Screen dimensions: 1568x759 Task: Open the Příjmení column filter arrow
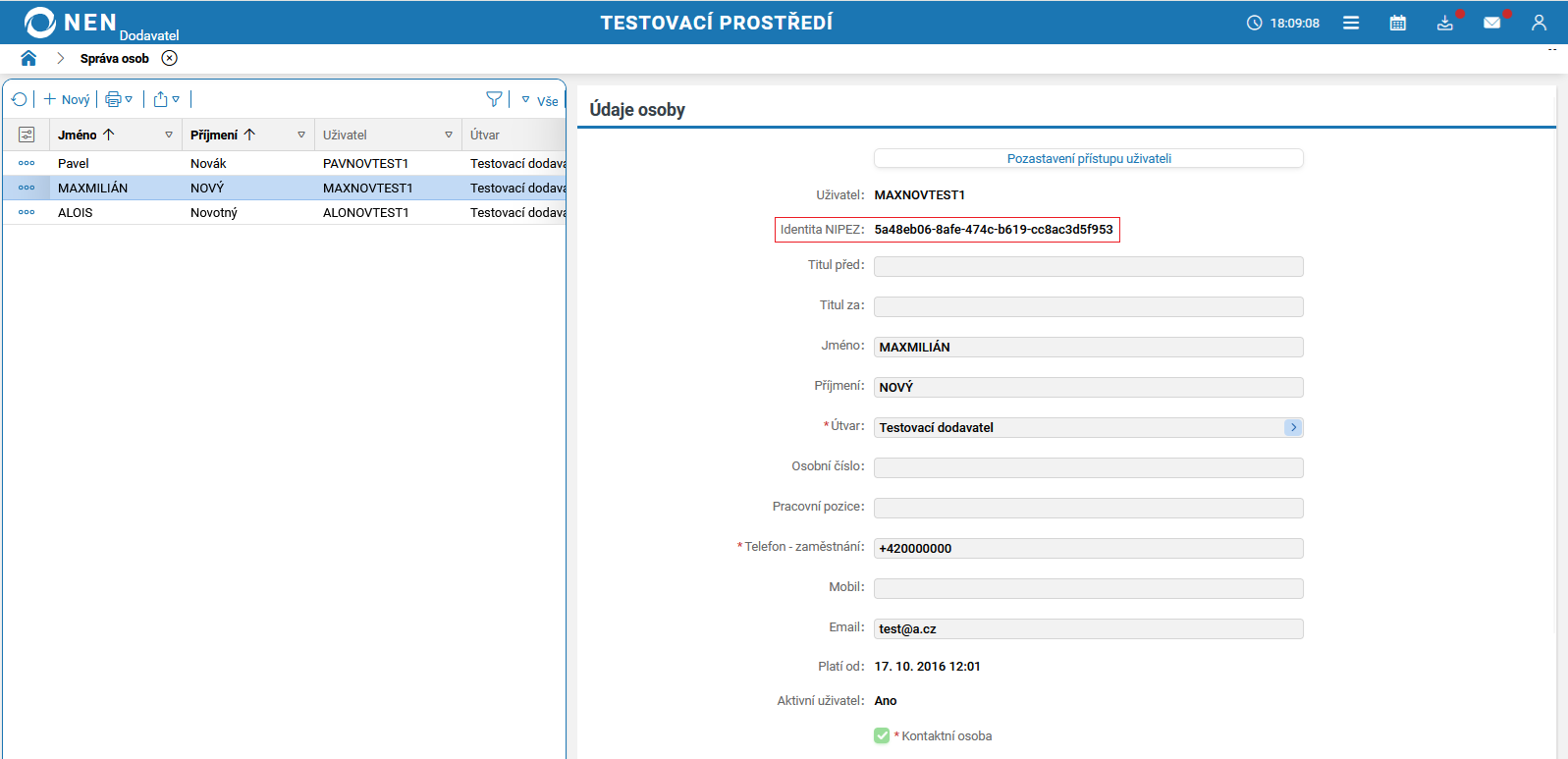coord(301,135)
